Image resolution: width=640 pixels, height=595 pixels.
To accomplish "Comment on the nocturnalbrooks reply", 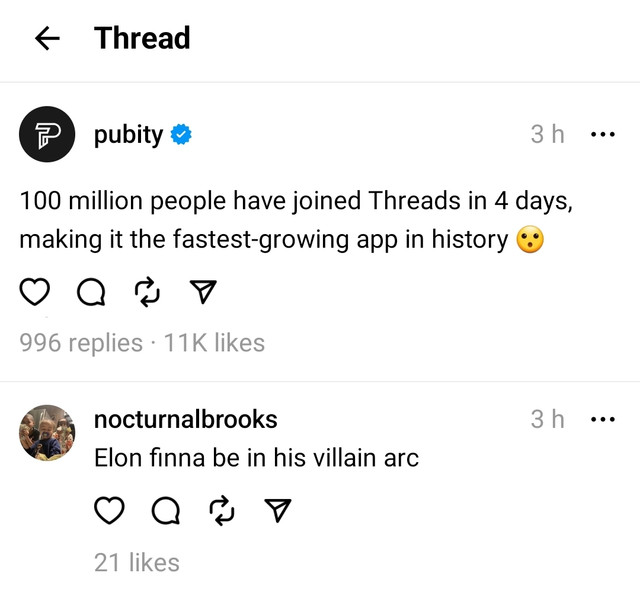I will coord(165,512).
